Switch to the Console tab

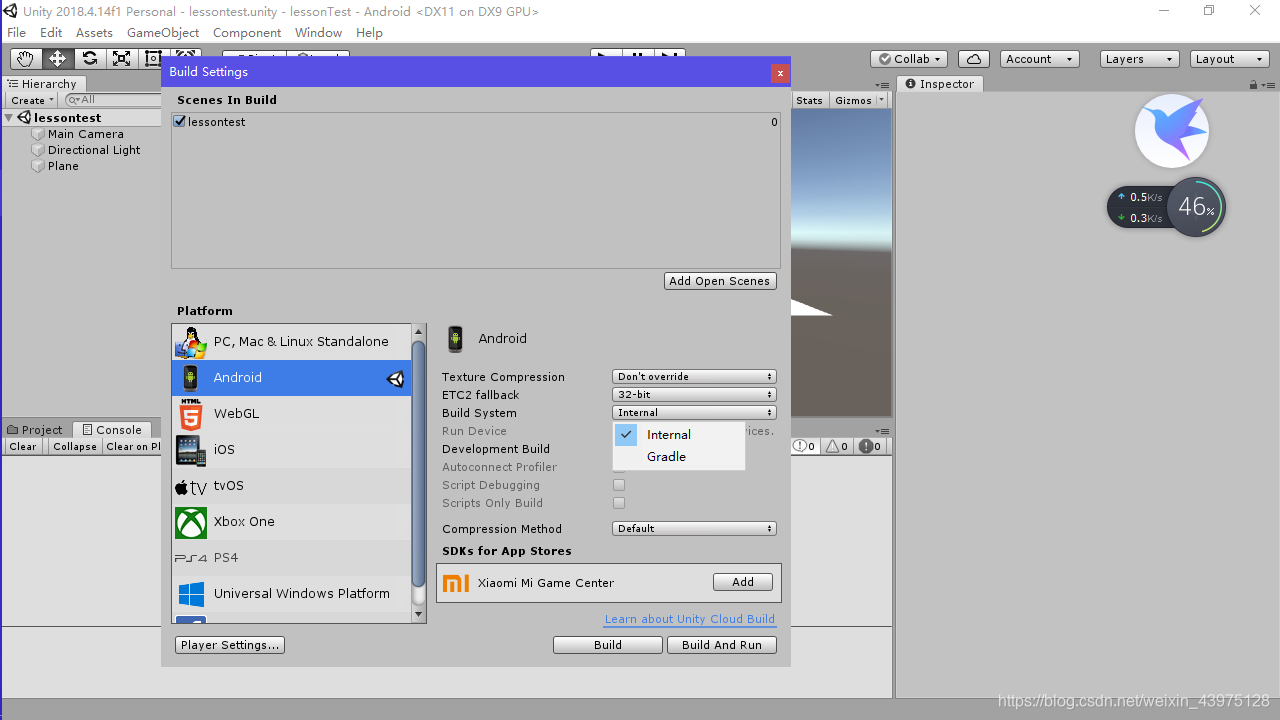tap(112, 430)
